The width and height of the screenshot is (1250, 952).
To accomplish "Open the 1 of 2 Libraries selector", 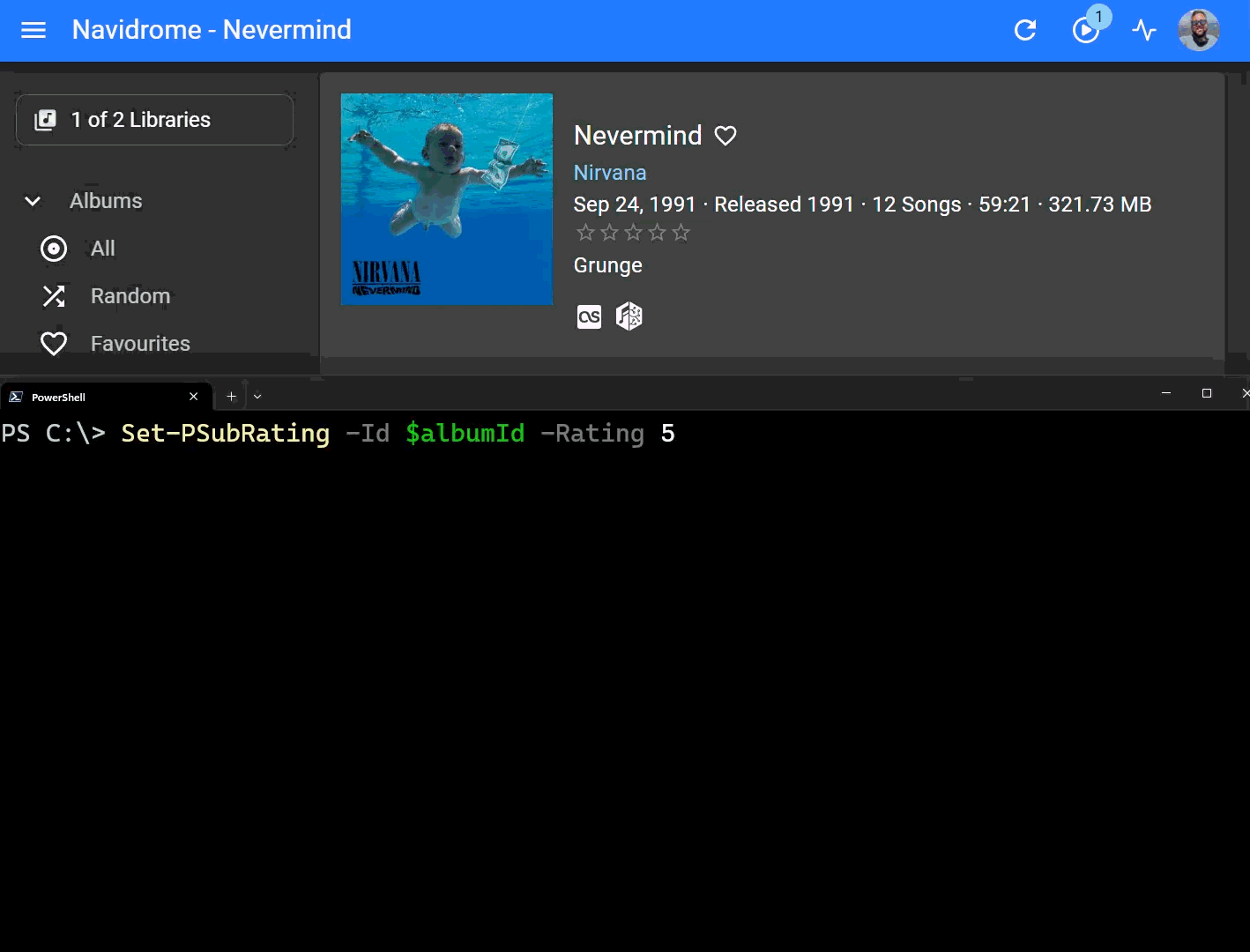I will click(x=154, y=120).
